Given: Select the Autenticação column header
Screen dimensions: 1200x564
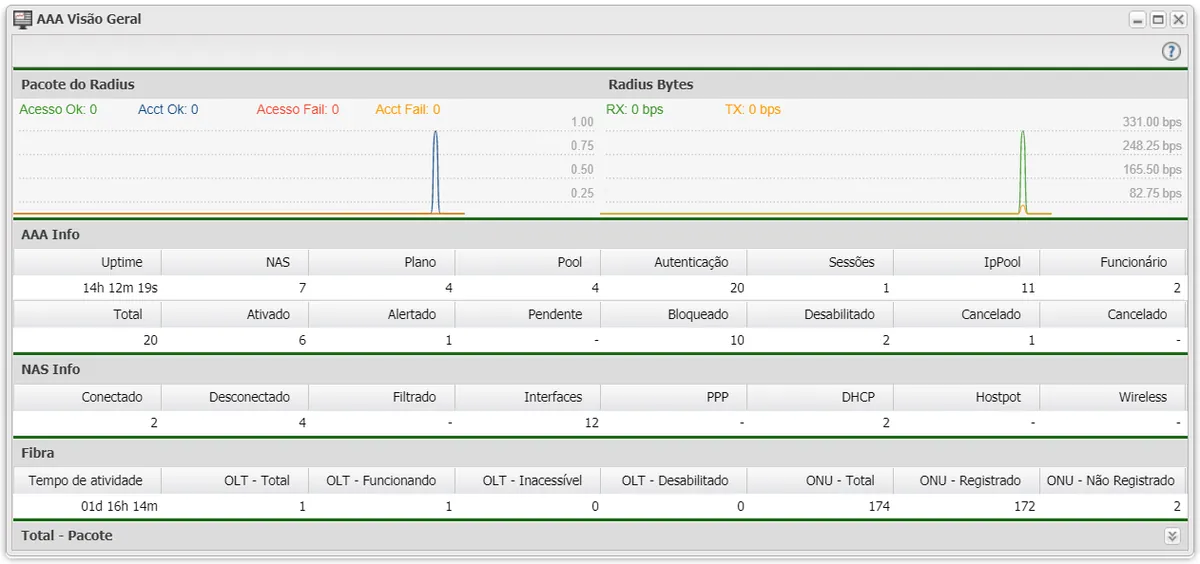Looking at the screenshot, I should 673,262.
